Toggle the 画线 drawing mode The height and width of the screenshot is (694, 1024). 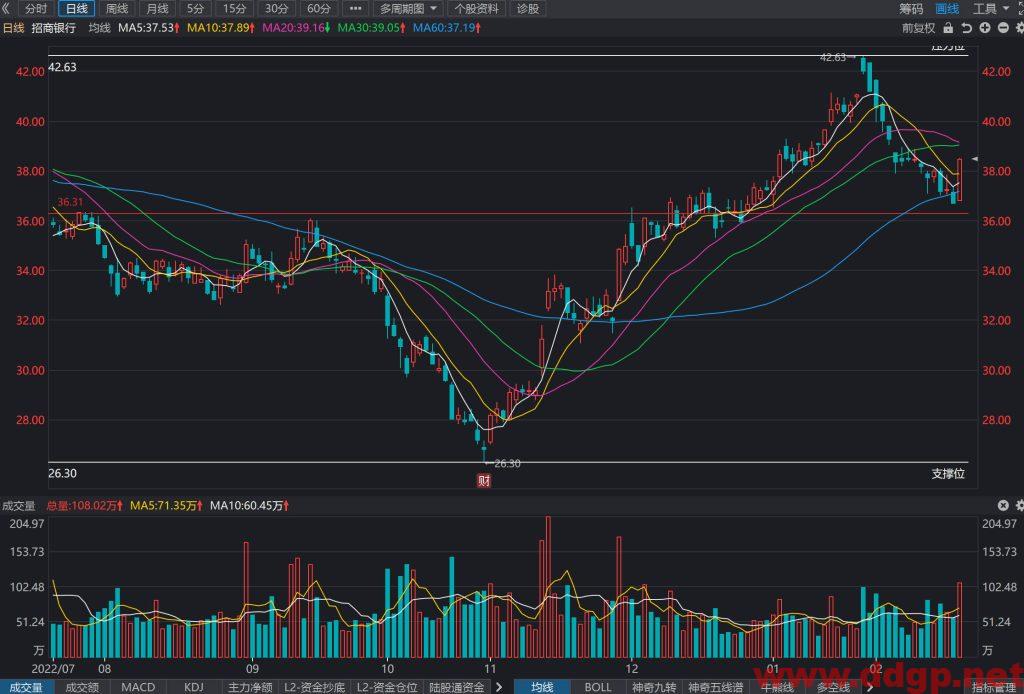[947, 8]
